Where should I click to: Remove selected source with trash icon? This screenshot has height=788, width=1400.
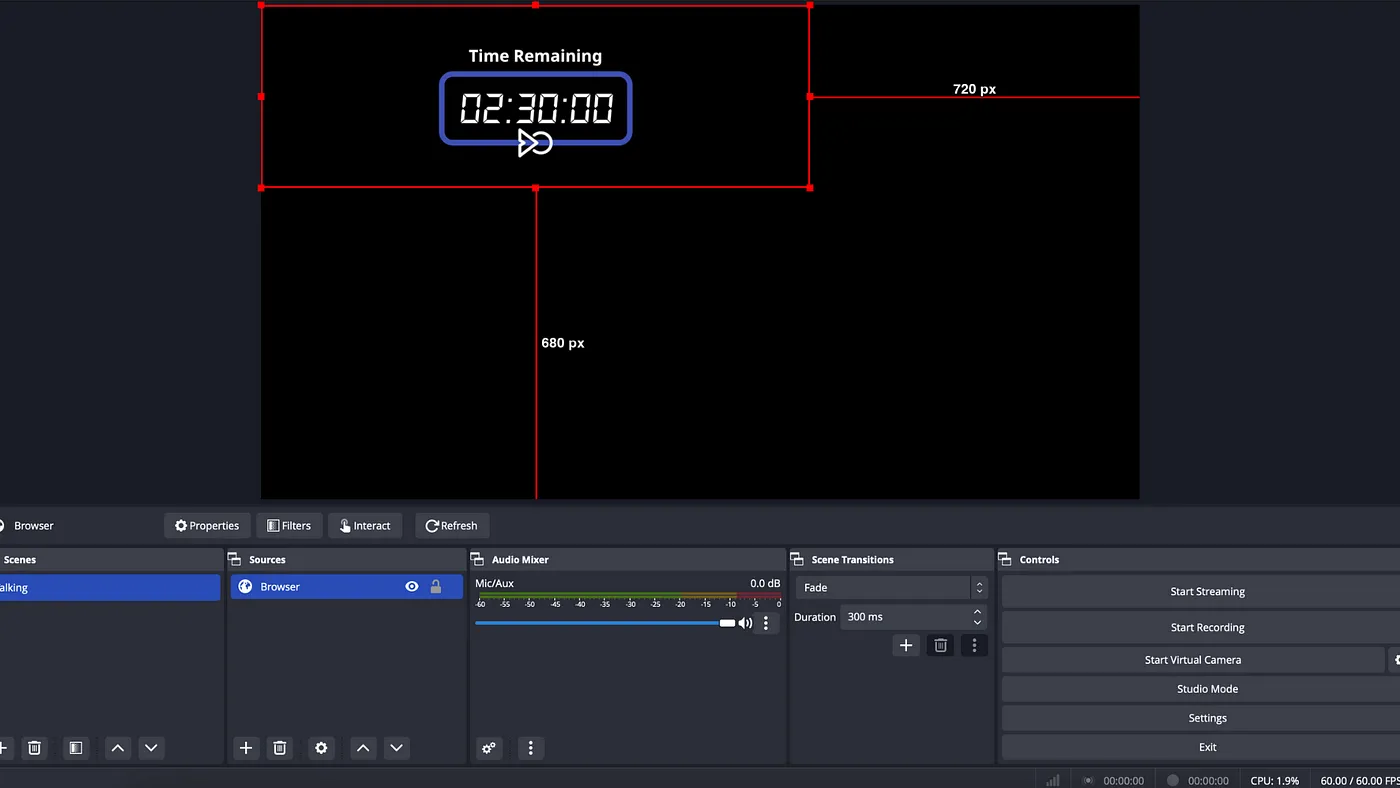(280, 748)
